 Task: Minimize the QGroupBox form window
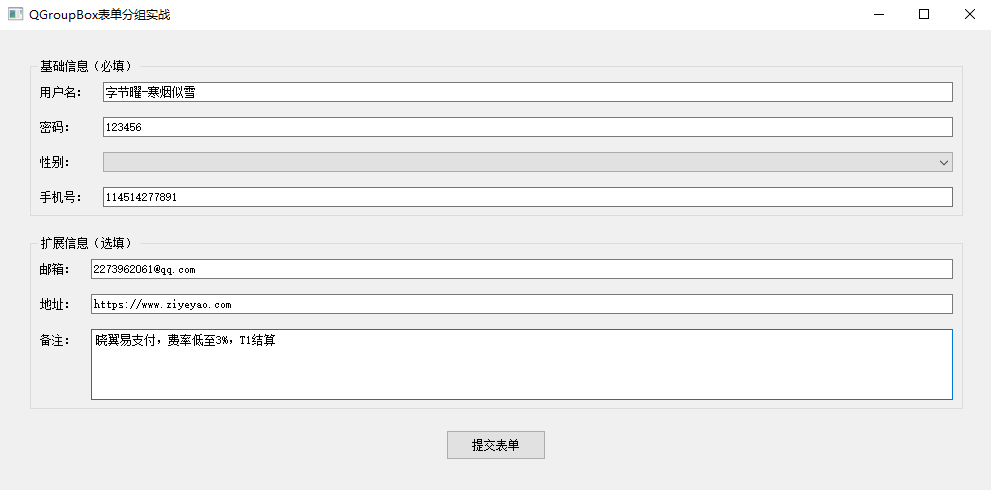coord(879,14)
